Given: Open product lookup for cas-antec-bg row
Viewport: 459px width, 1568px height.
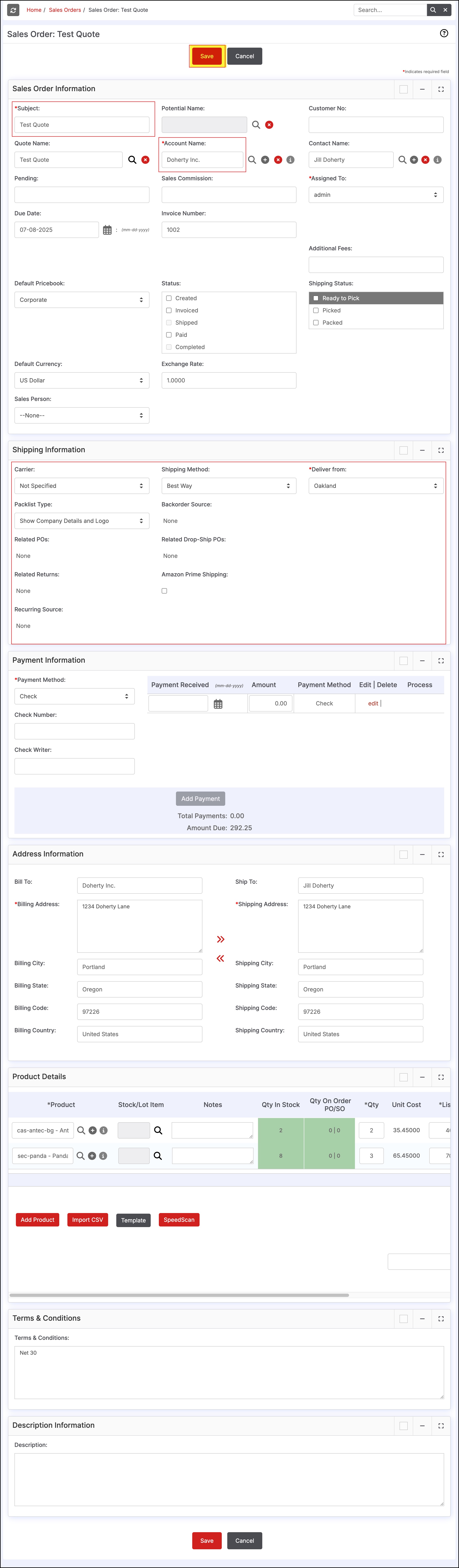Looking at the screenshot, I should 81,1130.
